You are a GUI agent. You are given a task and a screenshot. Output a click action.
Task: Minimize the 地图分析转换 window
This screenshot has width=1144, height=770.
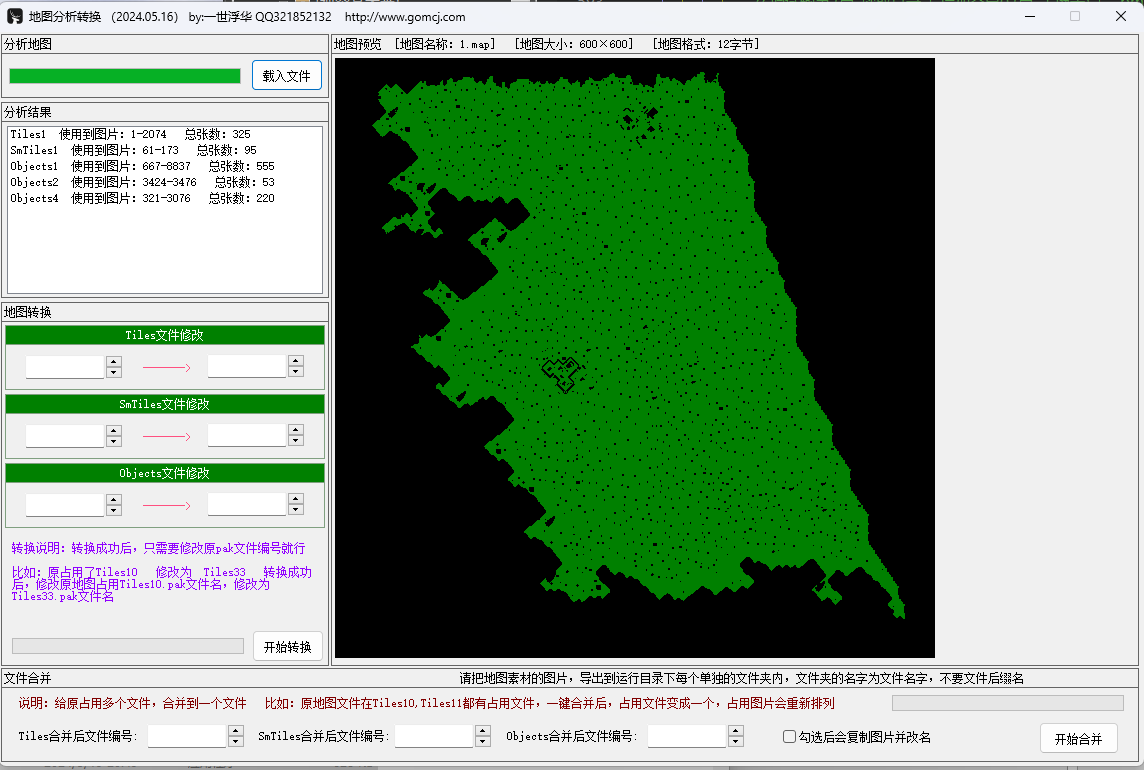(1030, 16)
